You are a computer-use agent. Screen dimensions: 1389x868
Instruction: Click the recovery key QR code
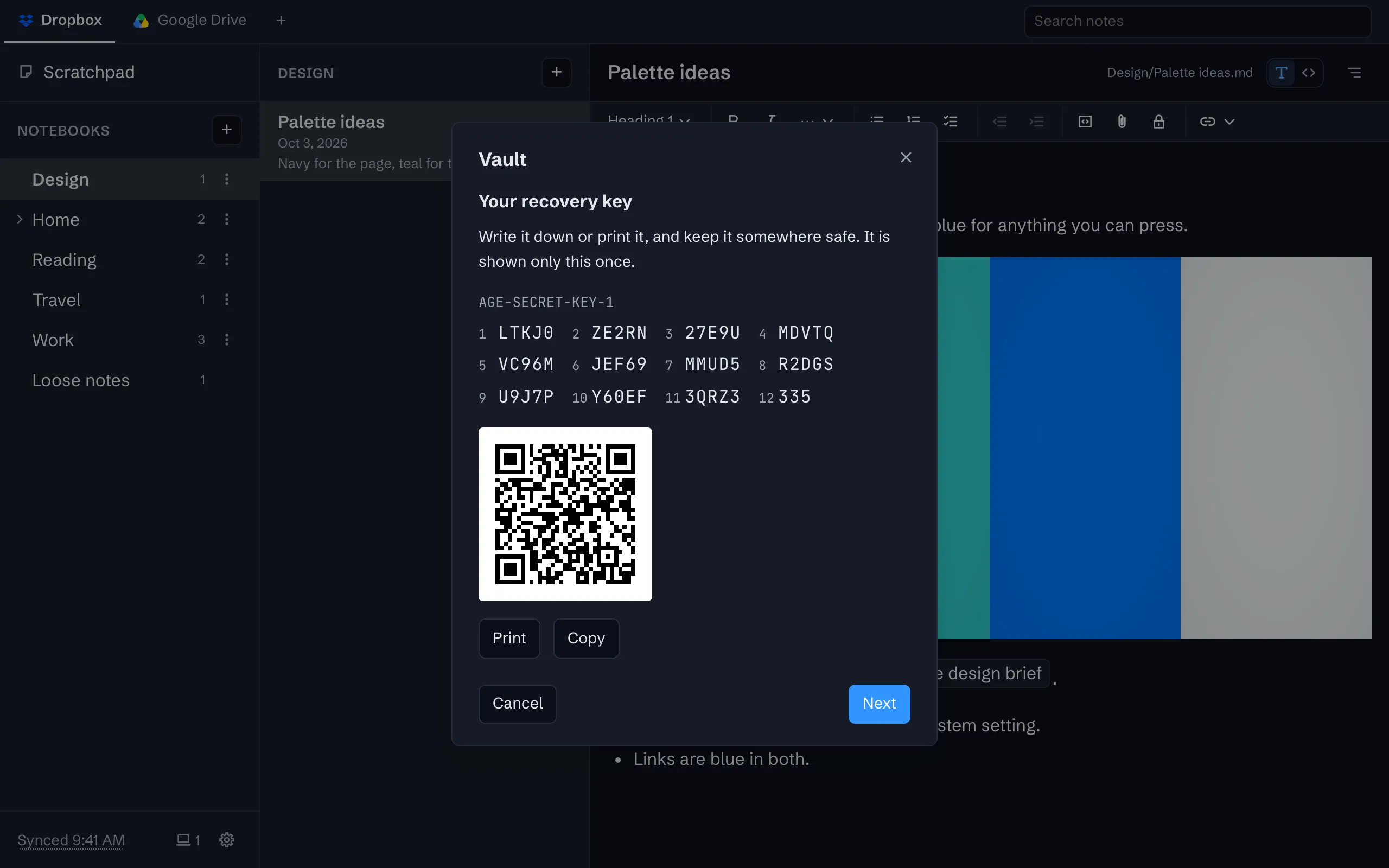pyautogui.click(x=565, y=514)
